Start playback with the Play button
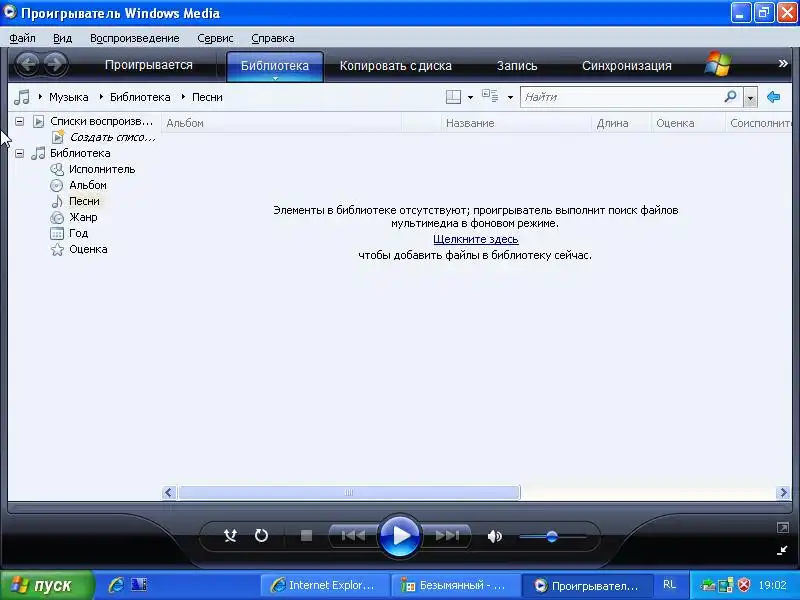Screen dimensions: 800x600 click(400, 536)
